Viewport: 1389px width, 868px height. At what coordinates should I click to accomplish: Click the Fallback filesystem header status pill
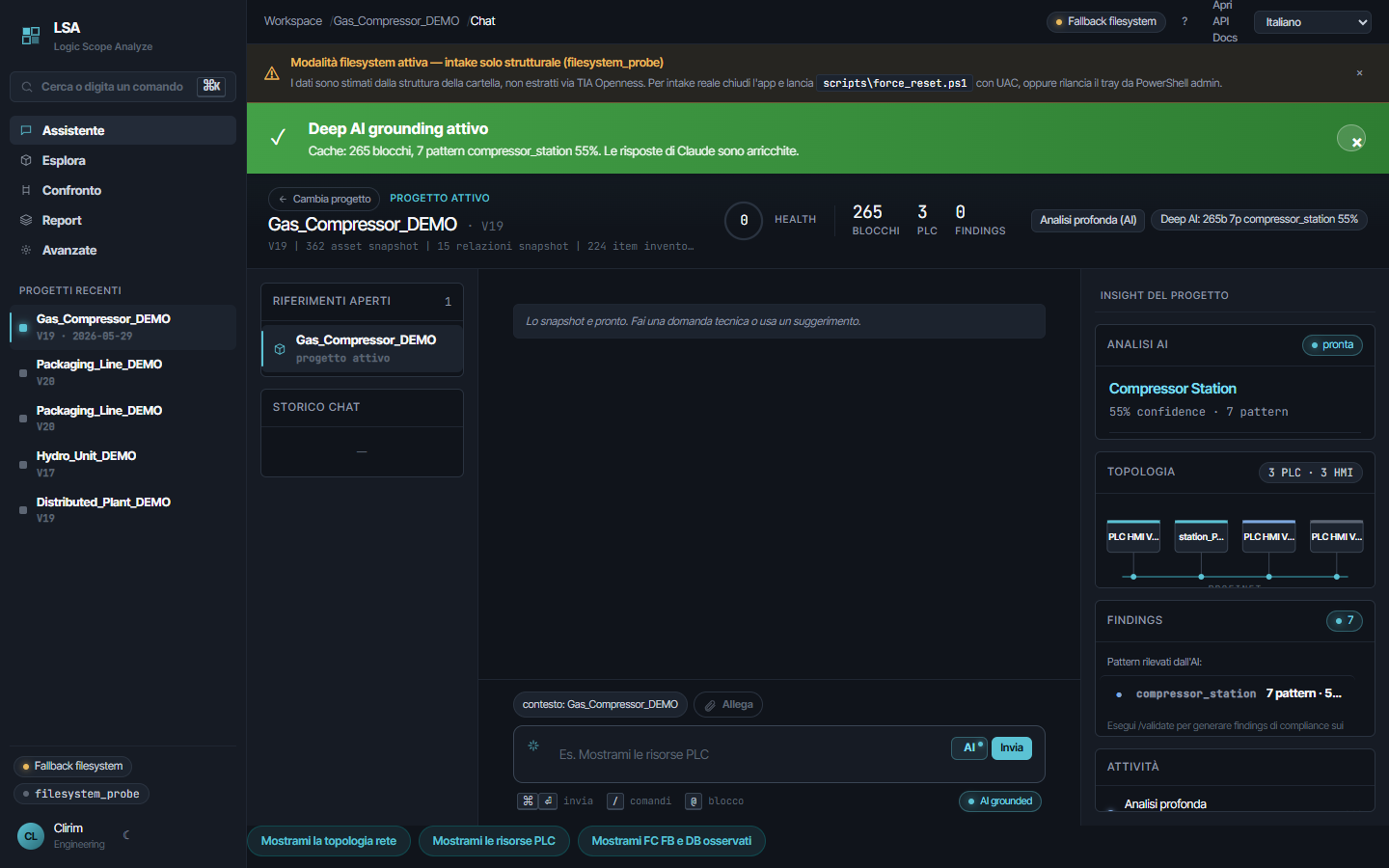1106,22
